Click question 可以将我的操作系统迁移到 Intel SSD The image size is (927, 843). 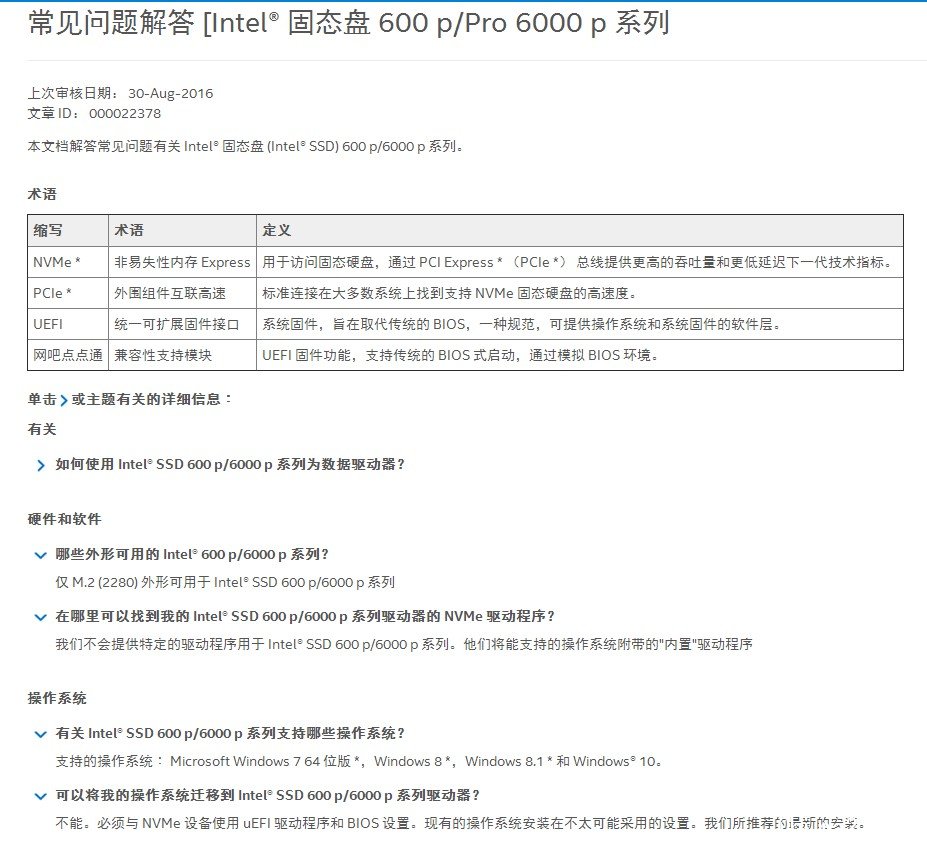pyautogui.click(x=267, y=796)
